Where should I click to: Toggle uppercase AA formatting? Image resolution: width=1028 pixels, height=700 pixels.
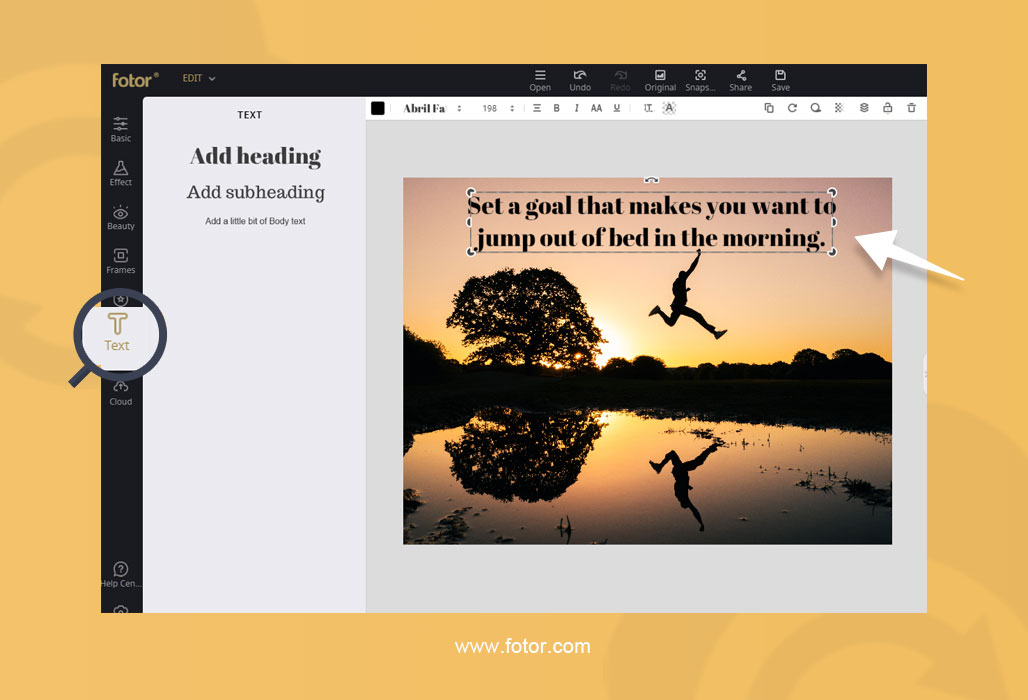tap(596, 108)
